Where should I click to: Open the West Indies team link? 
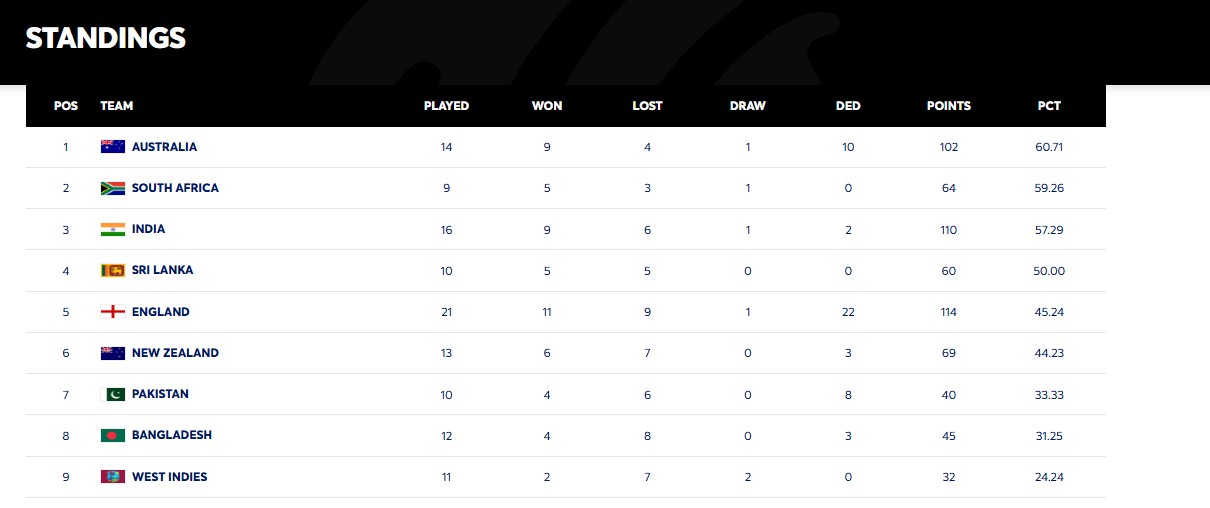pos(169,477)
